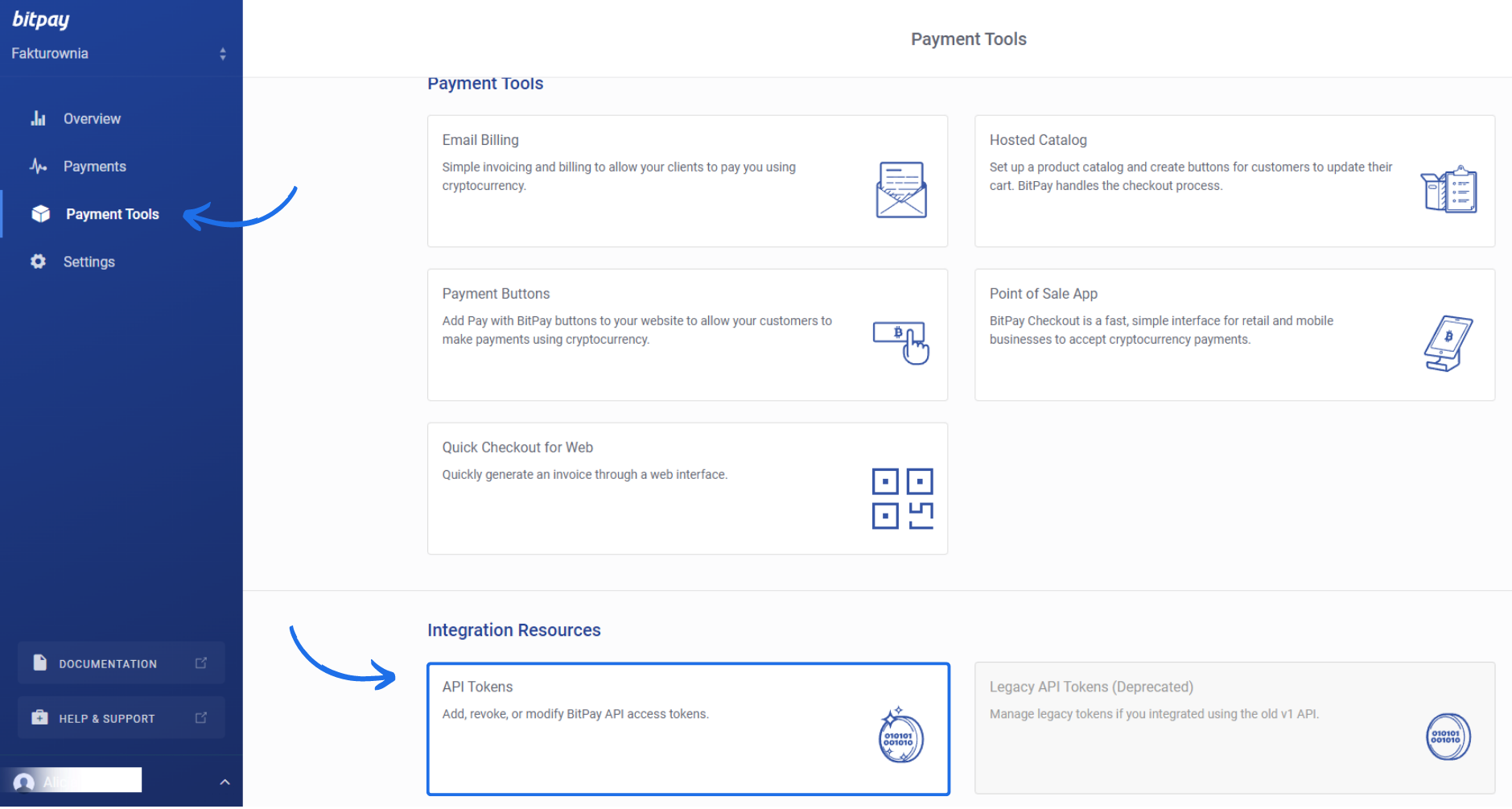Click the bitpay logo at top left

(40, 19)
